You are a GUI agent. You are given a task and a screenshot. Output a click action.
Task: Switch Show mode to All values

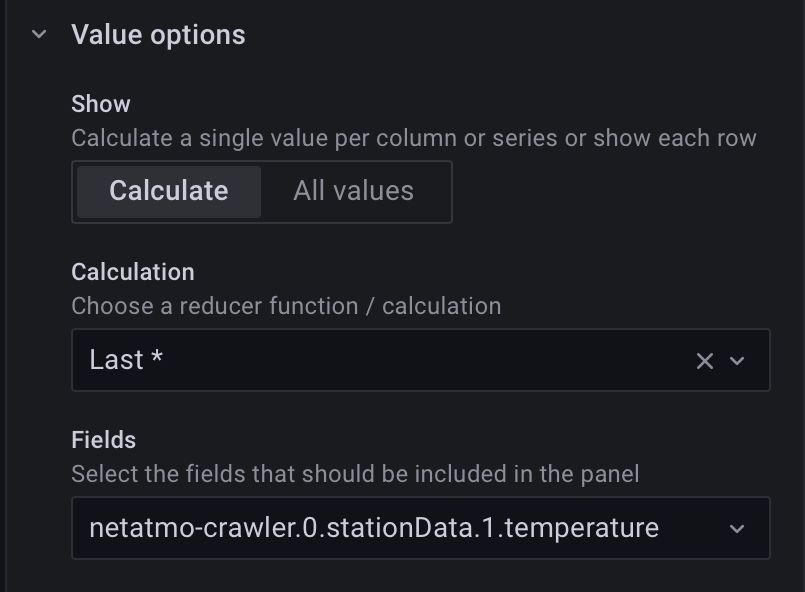pos(353,191)
